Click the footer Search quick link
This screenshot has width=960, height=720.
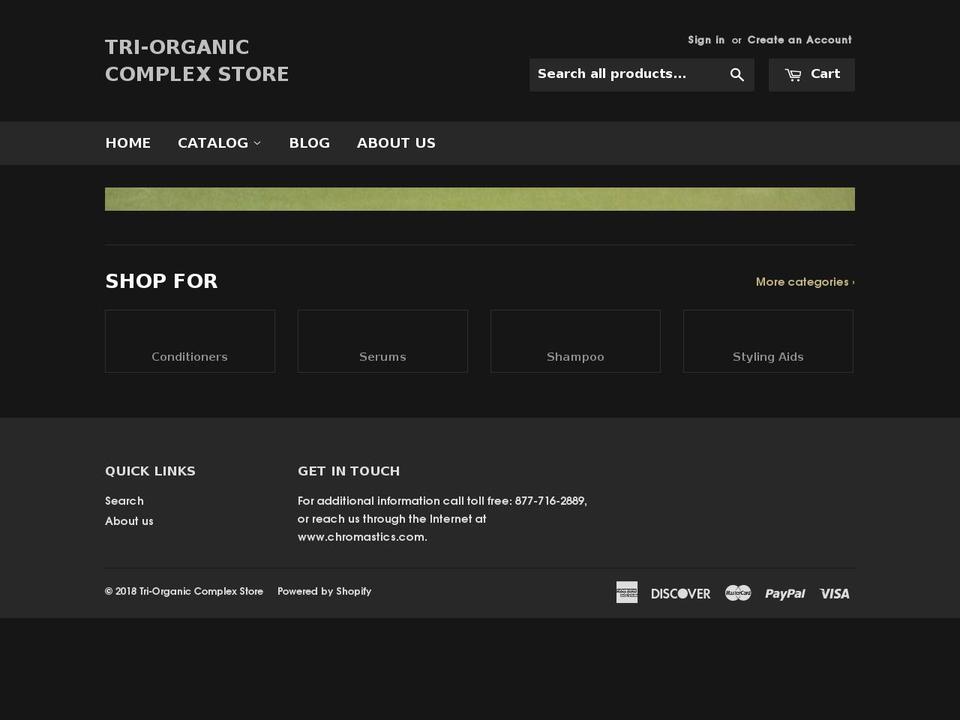point(124,501)
